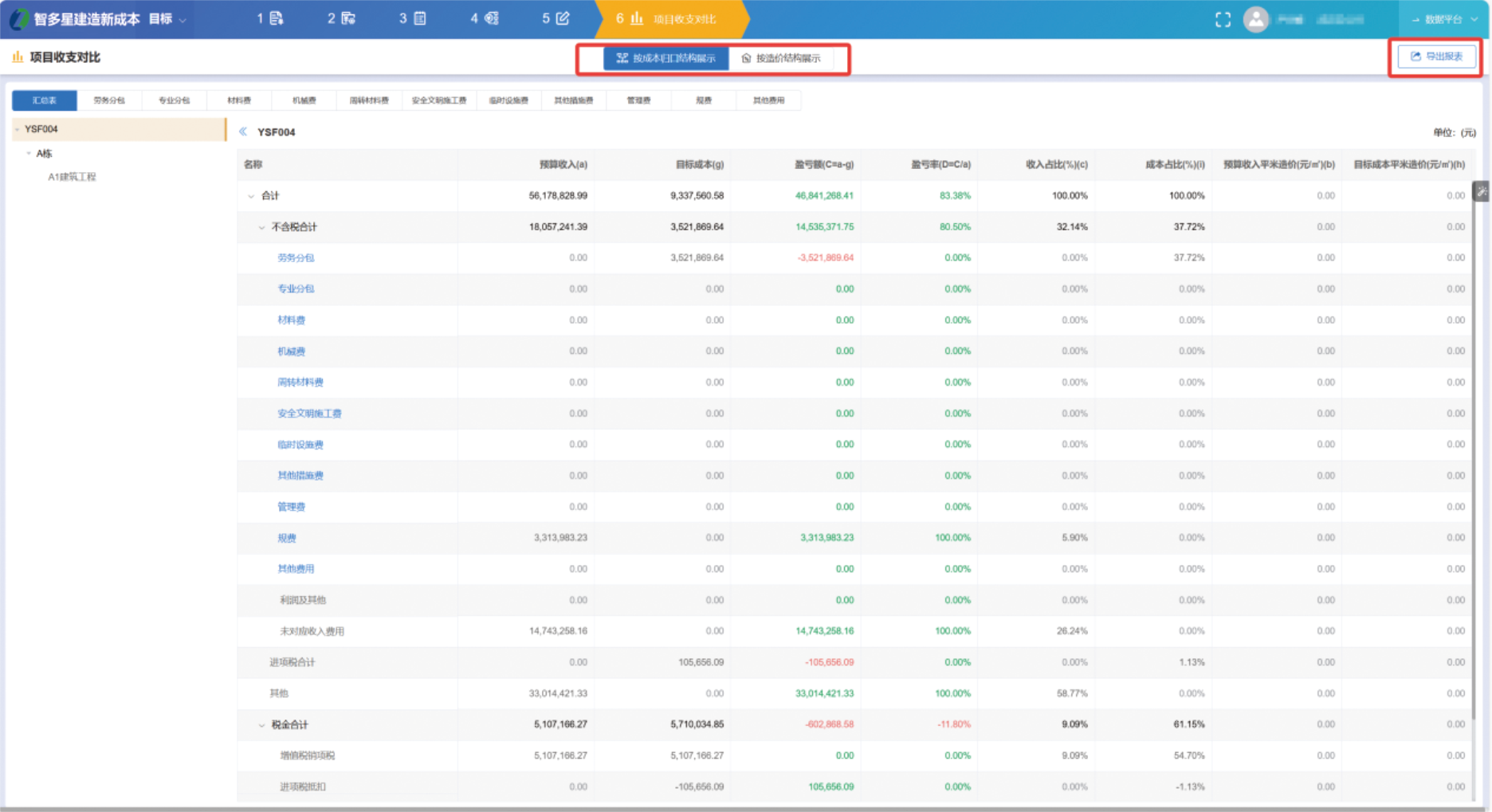Click the user avatar icon
The width and height of the screenshot is (1492, 812).
pyautogui.click(x=1256, y=19)
